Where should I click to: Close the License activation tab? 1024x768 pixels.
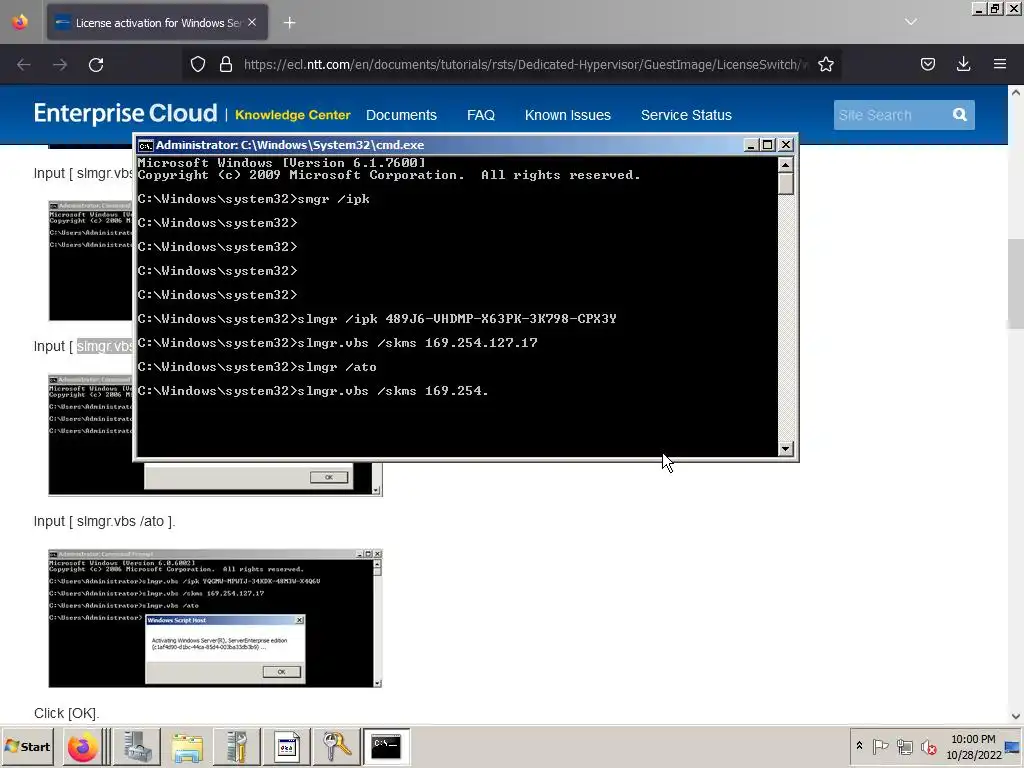(252, 22)
